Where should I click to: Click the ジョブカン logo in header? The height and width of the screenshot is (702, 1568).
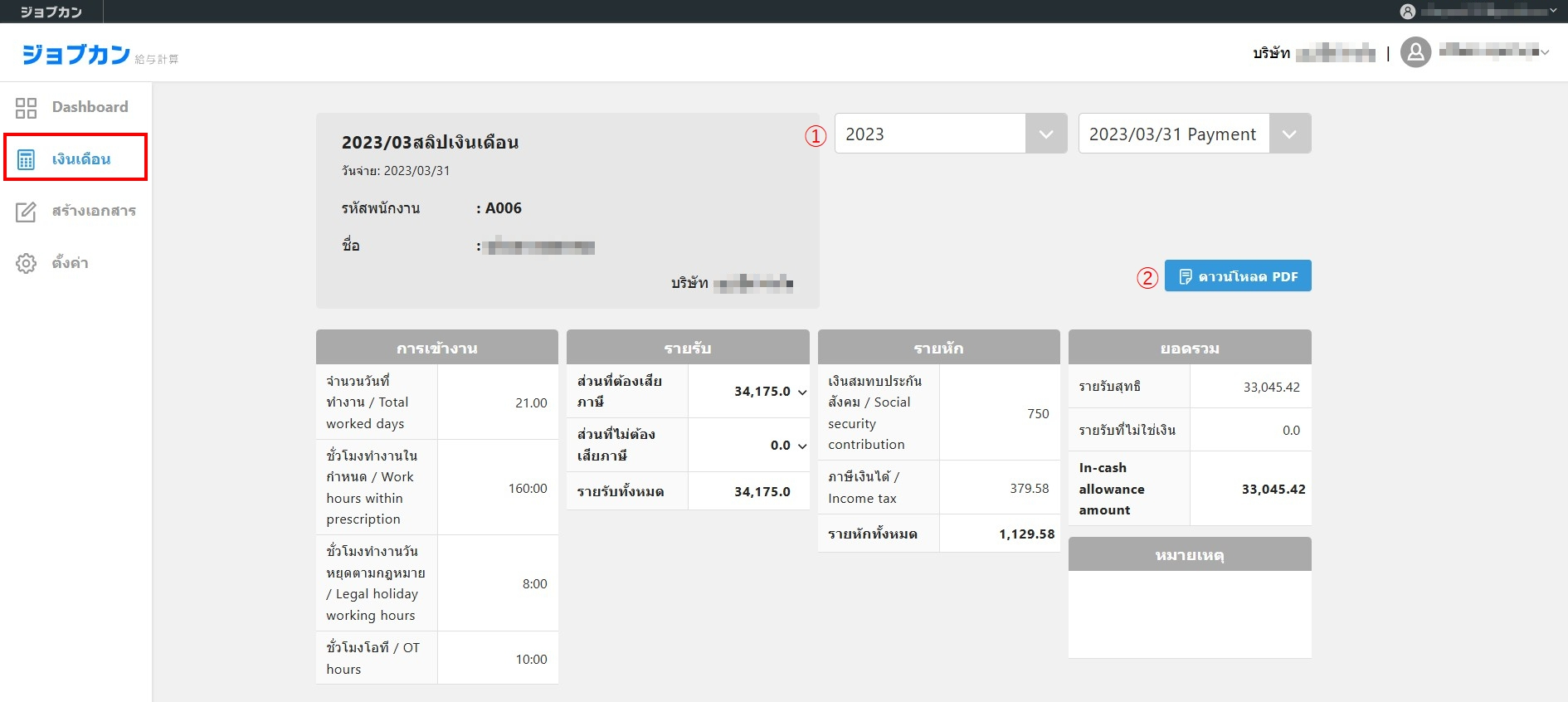click(x=76, y=55)
